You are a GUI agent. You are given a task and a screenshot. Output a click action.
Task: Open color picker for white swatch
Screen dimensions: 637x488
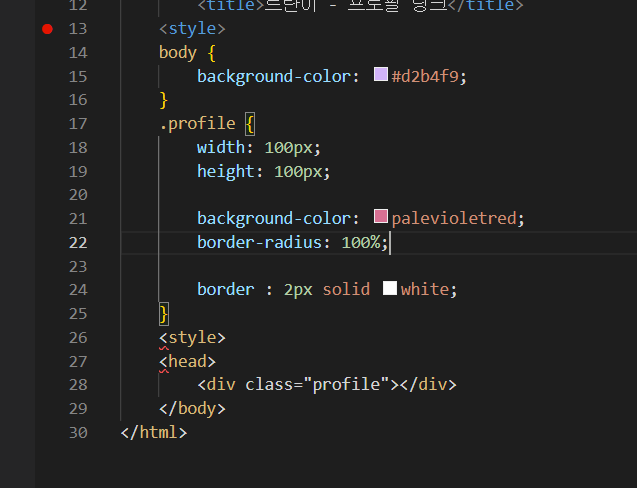(x=390, y=288)
